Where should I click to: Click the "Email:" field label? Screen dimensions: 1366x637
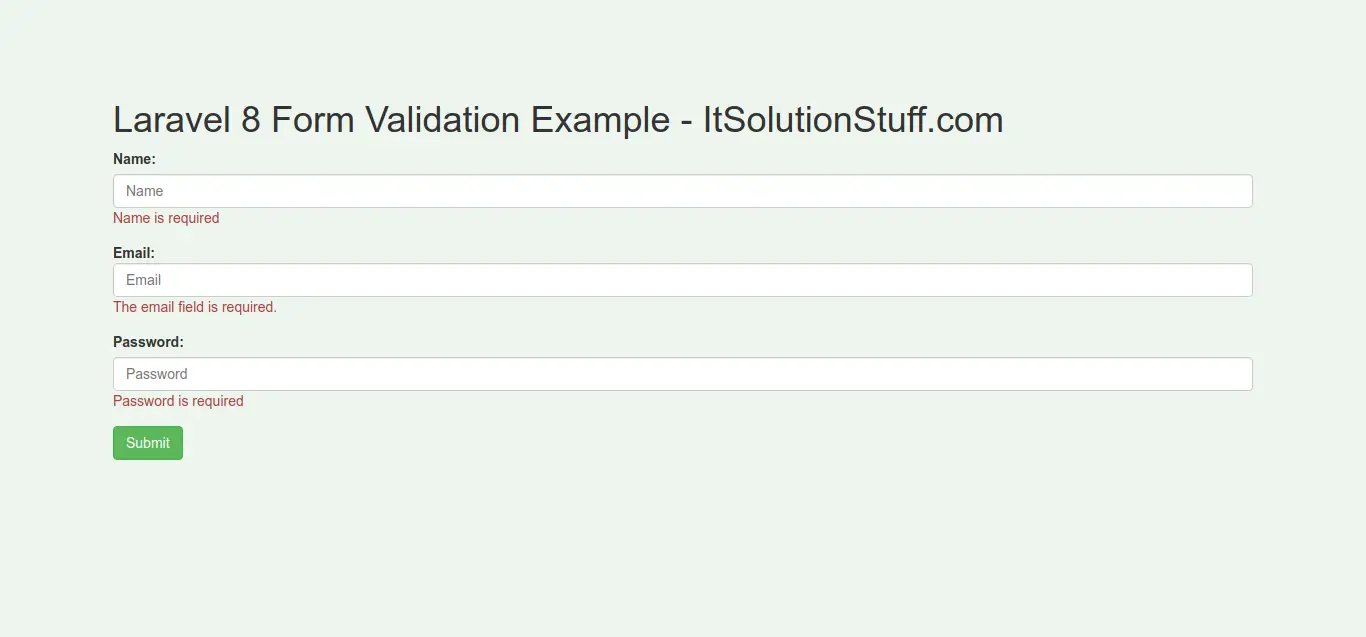pos(134,253)
